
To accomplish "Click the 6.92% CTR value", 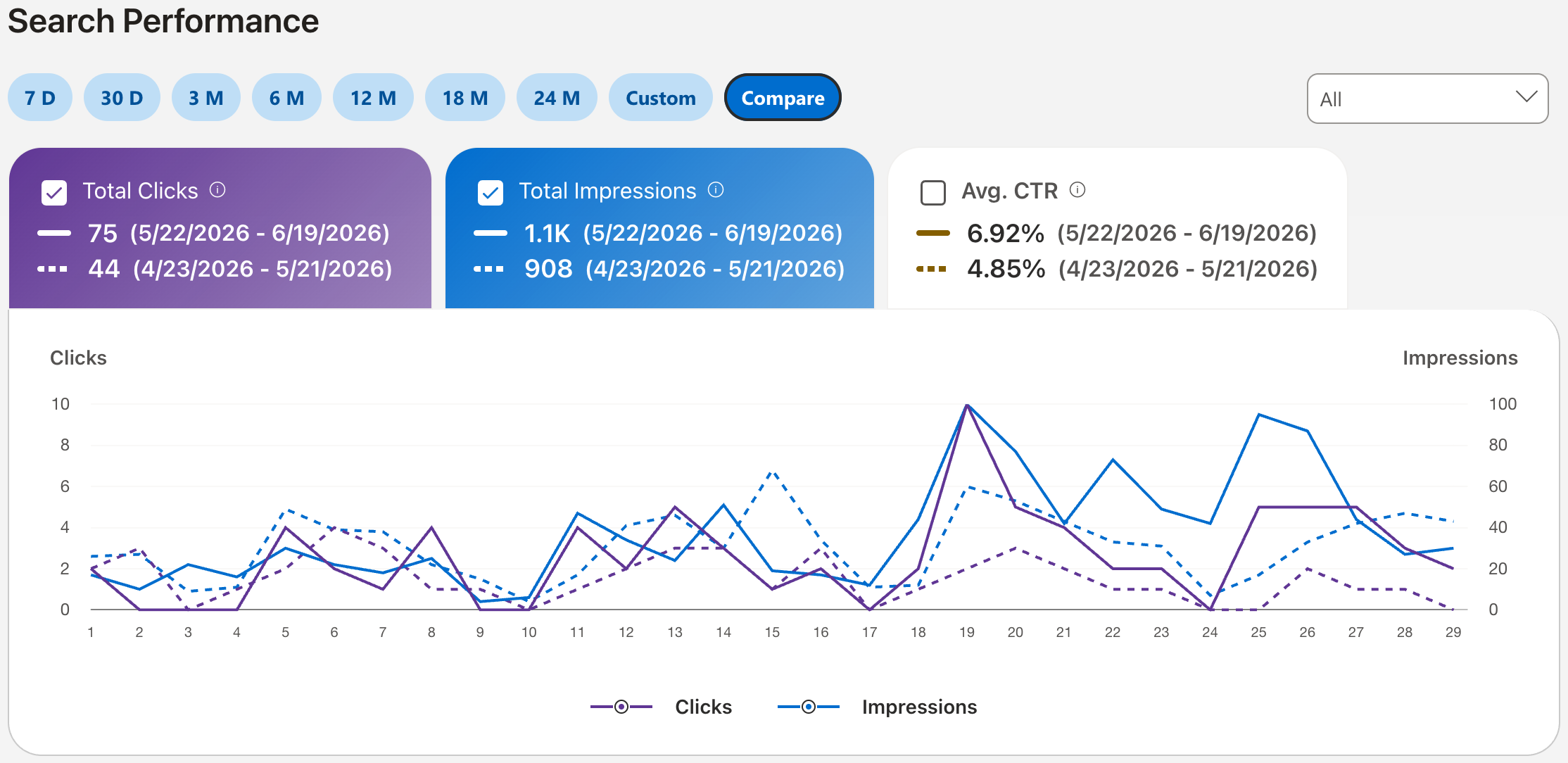I will pyautogui.click(x=1006, y=233).
